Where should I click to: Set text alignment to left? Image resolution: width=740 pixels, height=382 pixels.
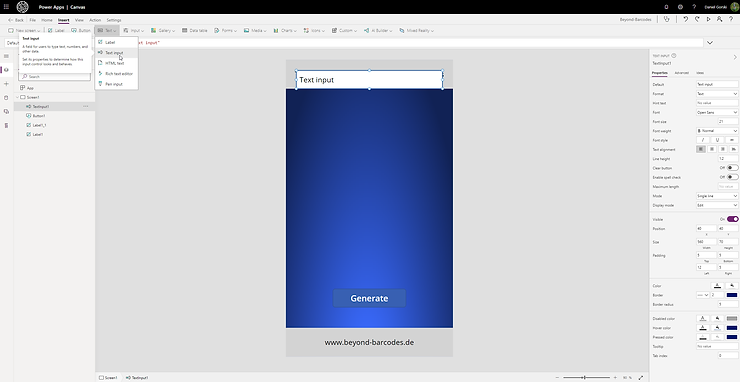(701, 149)
